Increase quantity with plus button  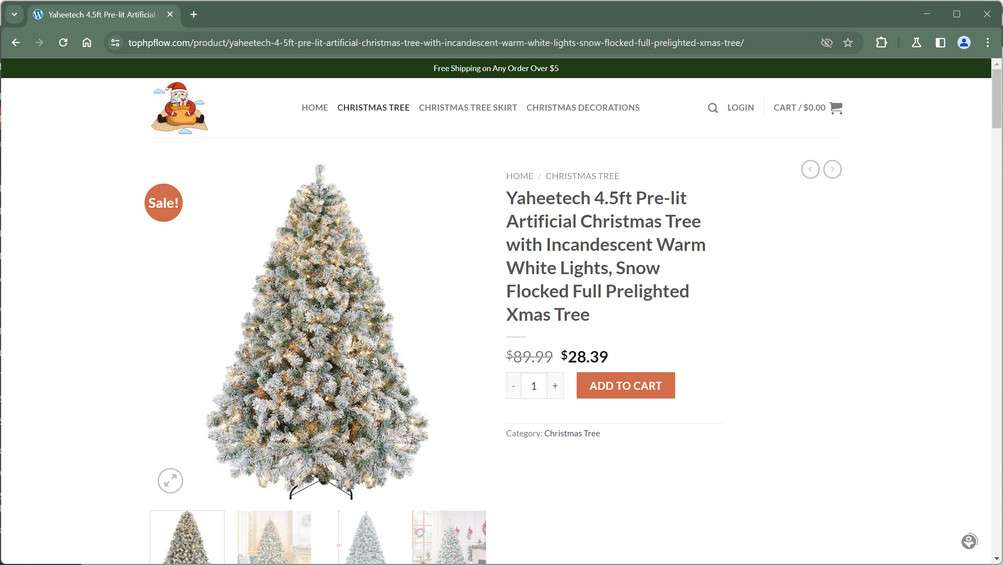click(x=555, y=386)
